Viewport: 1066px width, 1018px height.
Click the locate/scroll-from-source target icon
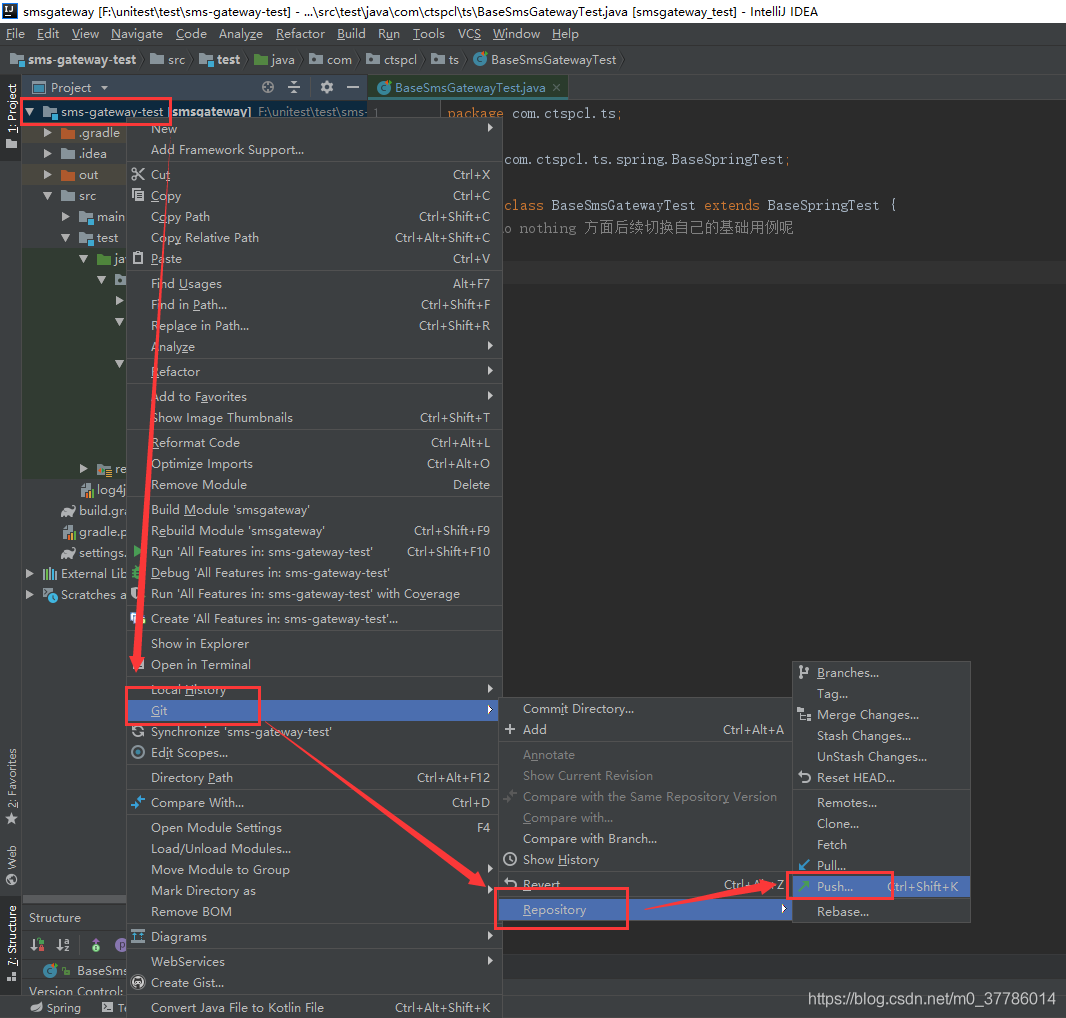coord(268,87)
